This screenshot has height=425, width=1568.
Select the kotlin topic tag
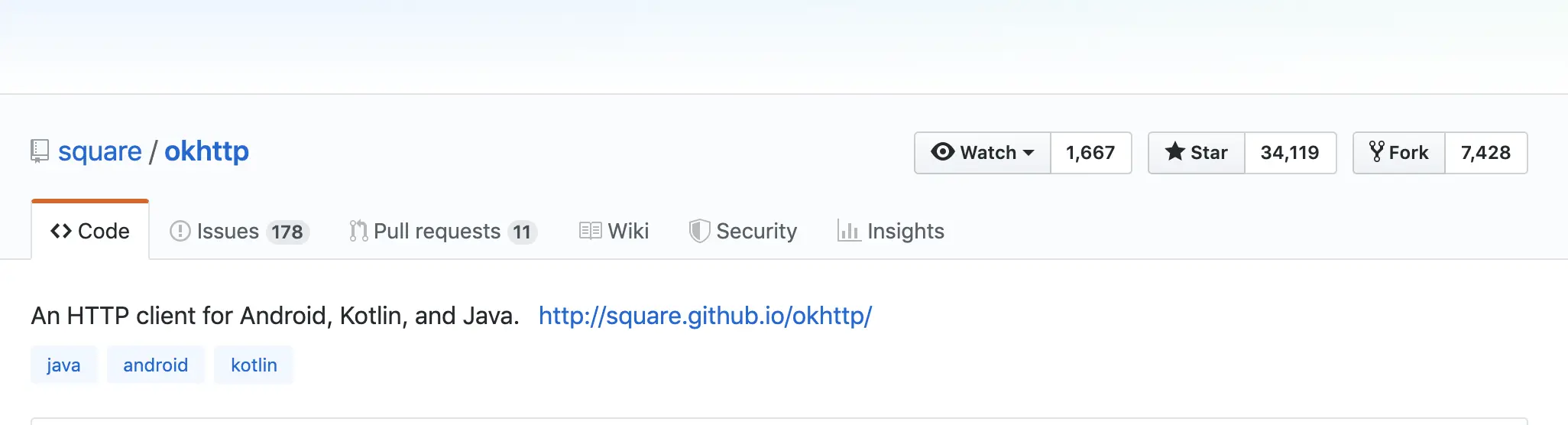click(x=254, y=365)
